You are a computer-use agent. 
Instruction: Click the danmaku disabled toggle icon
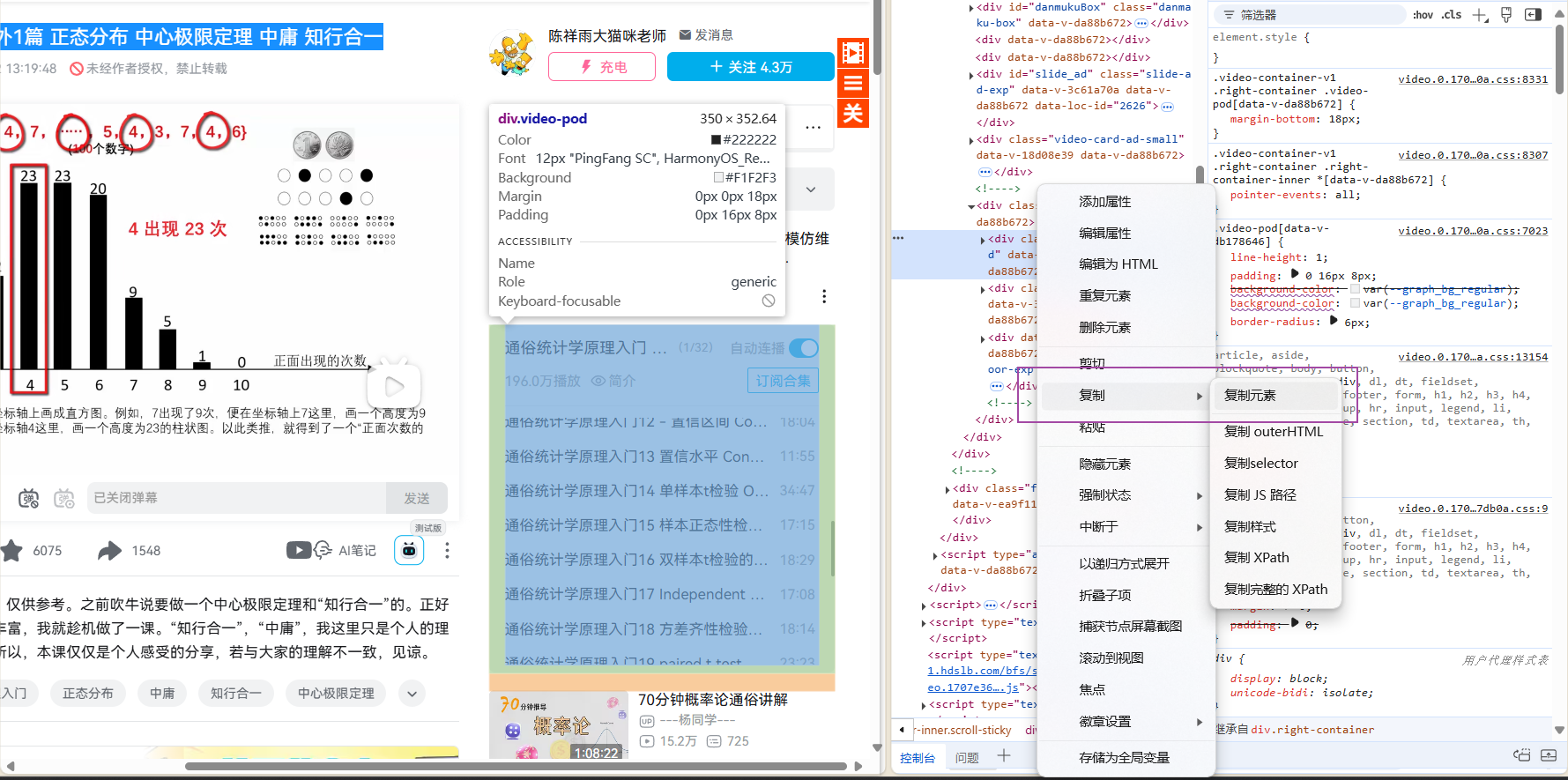tap(29, 499)
